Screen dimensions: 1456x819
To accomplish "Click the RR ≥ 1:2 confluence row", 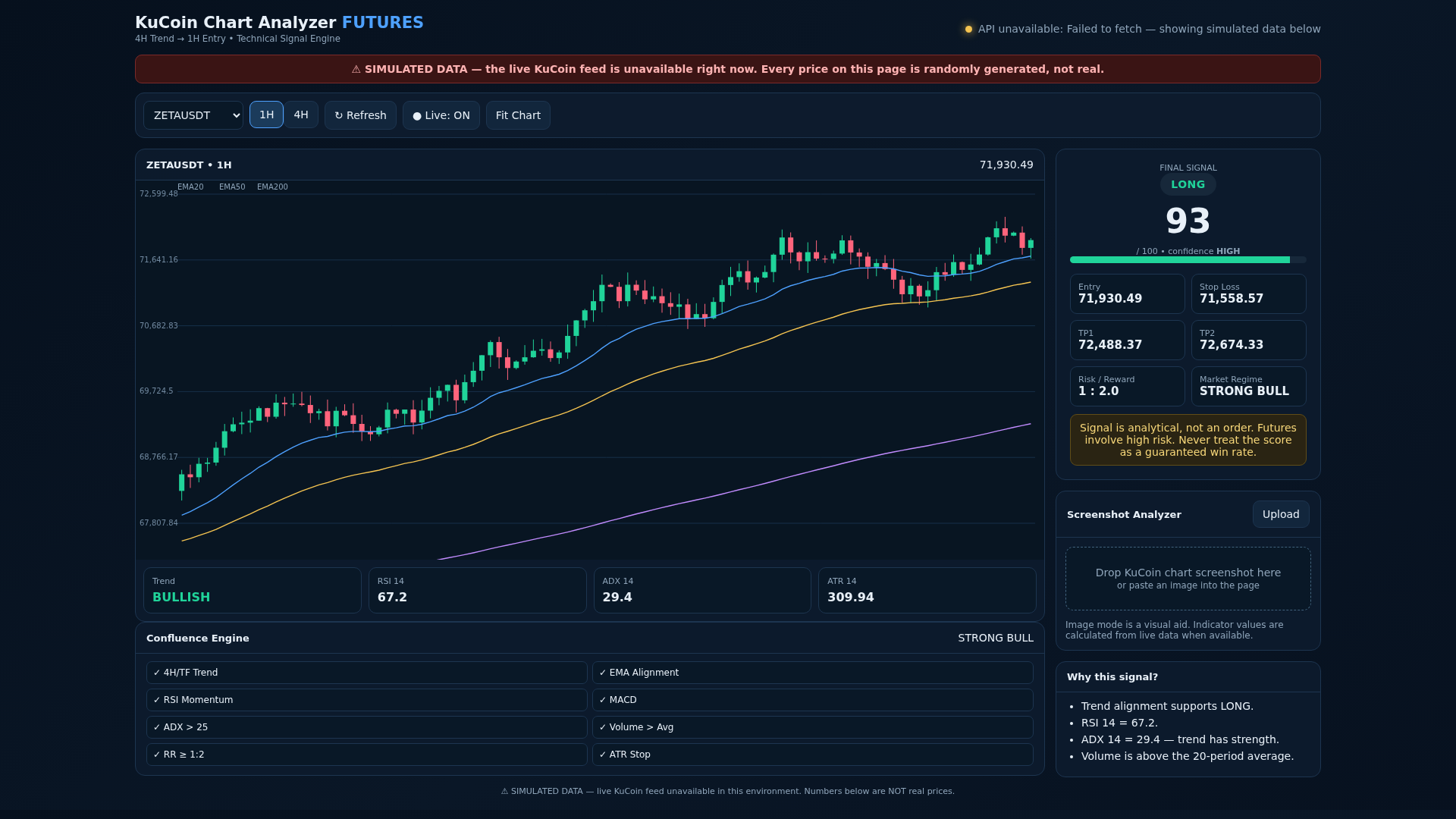I will (367, 755).
